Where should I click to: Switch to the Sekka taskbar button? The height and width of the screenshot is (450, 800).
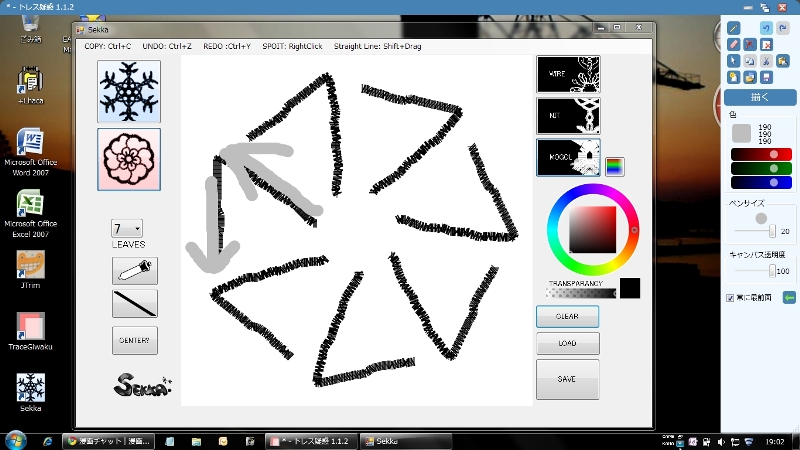(406, 441)
